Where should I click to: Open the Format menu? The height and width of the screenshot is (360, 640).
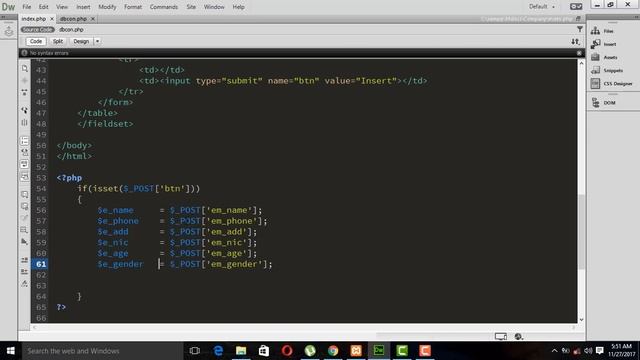pos(133,7)
